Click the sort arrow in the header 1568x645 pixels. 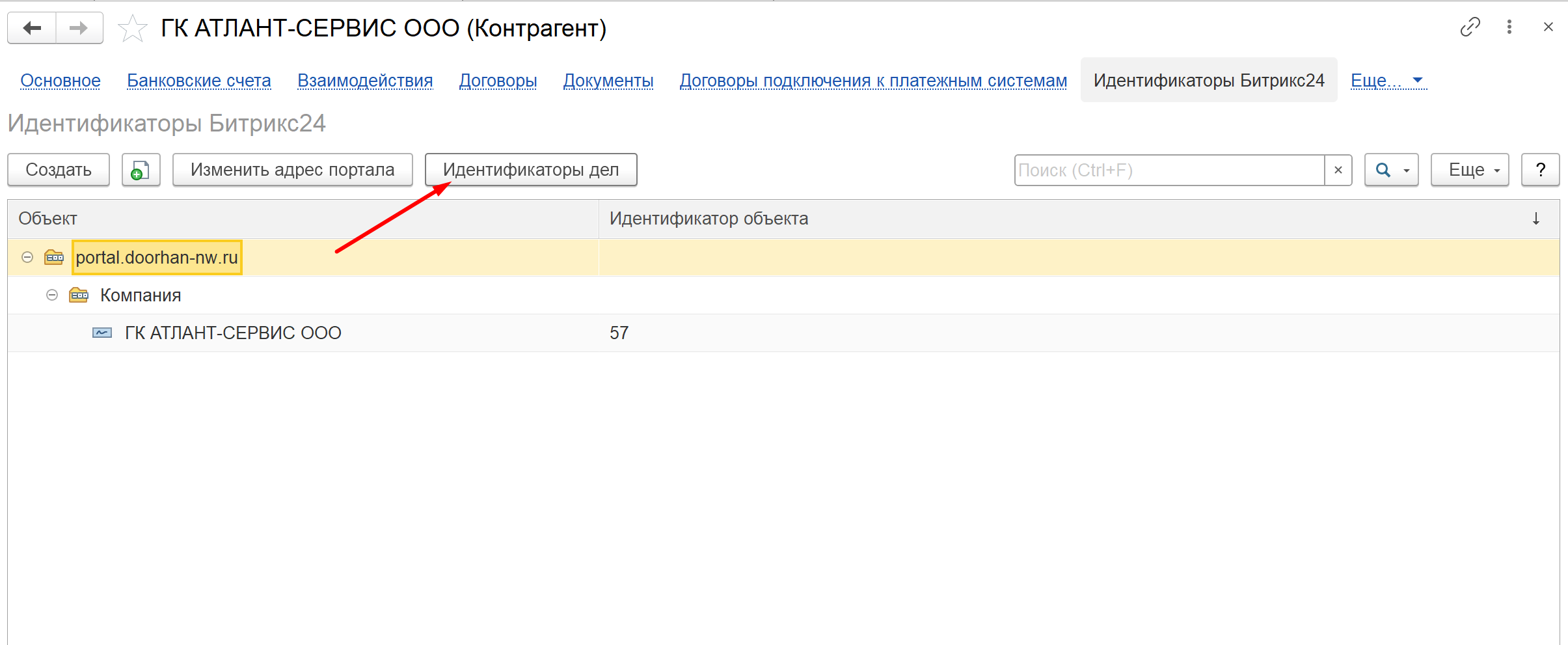[x=1536, y=219]
